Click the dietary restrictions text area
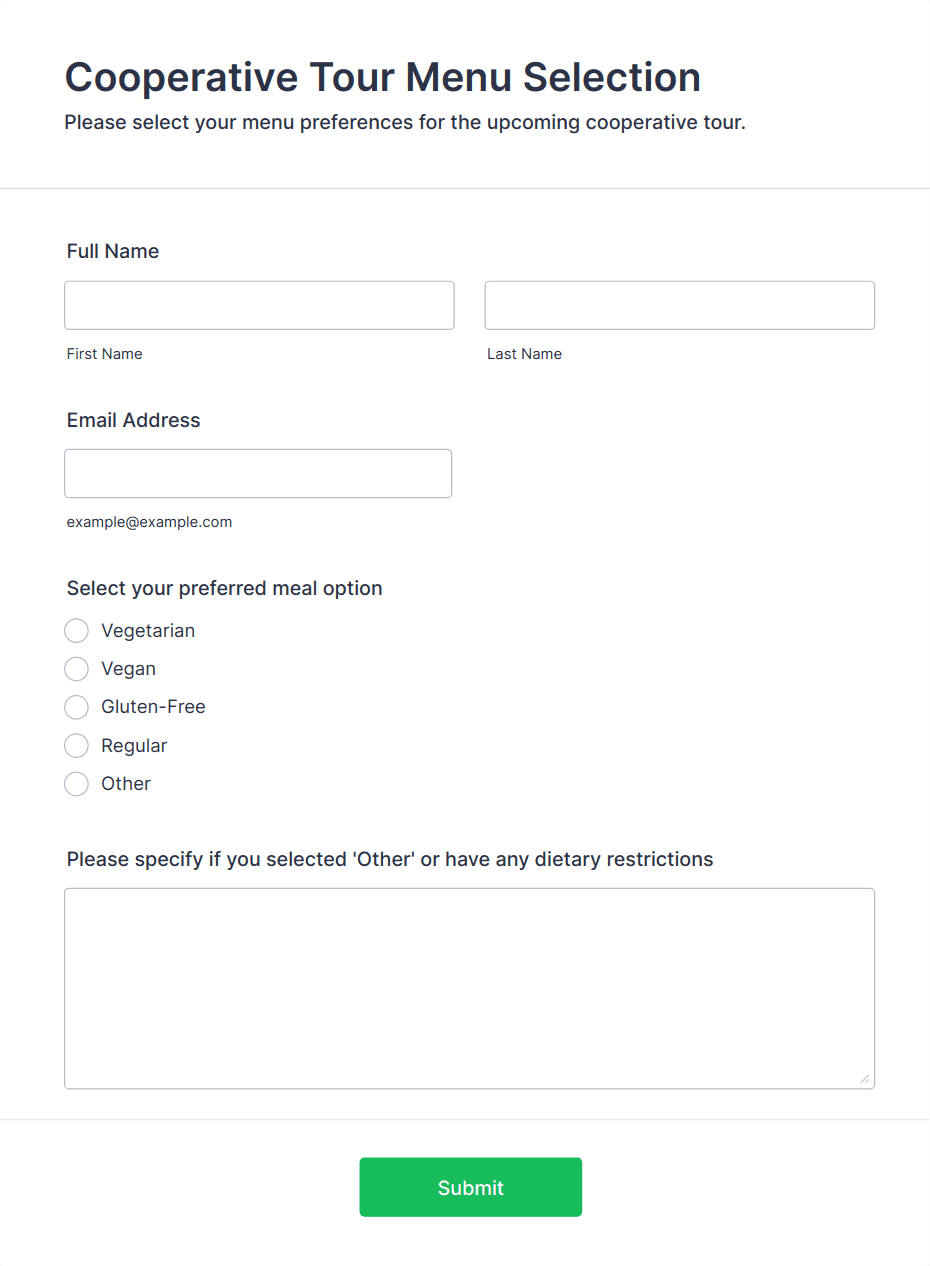Screen dimensions: 930x1266 coord(469,988)
